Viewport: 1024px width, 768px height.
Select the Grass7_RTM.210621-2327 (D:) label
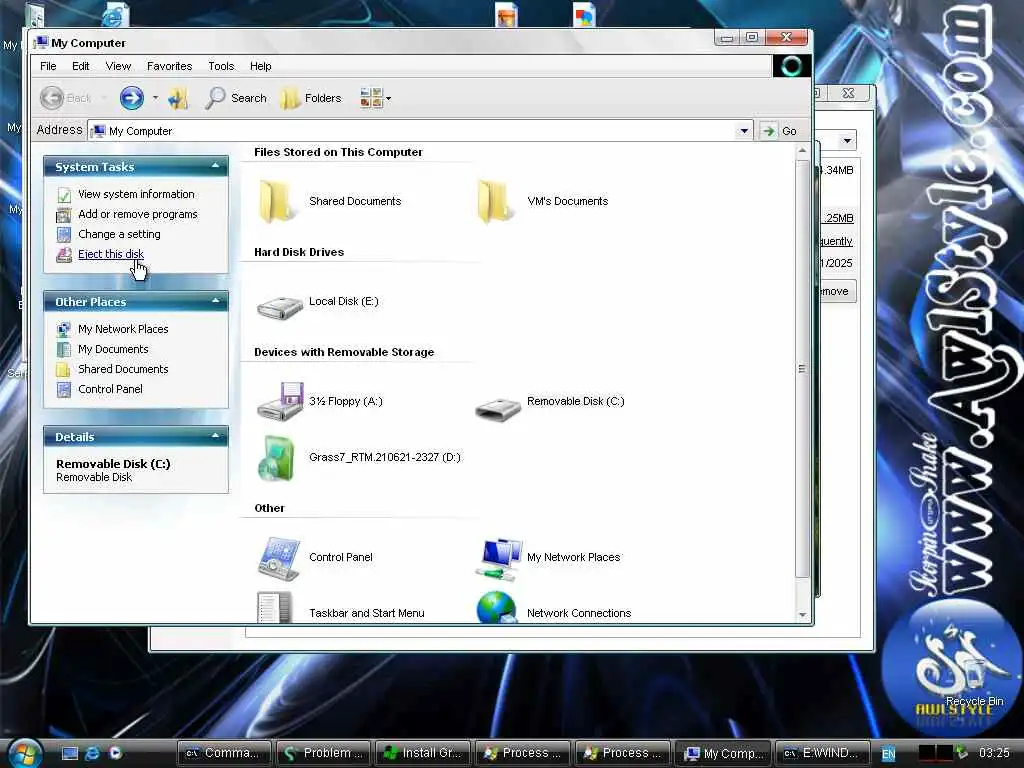pos(385,457)
